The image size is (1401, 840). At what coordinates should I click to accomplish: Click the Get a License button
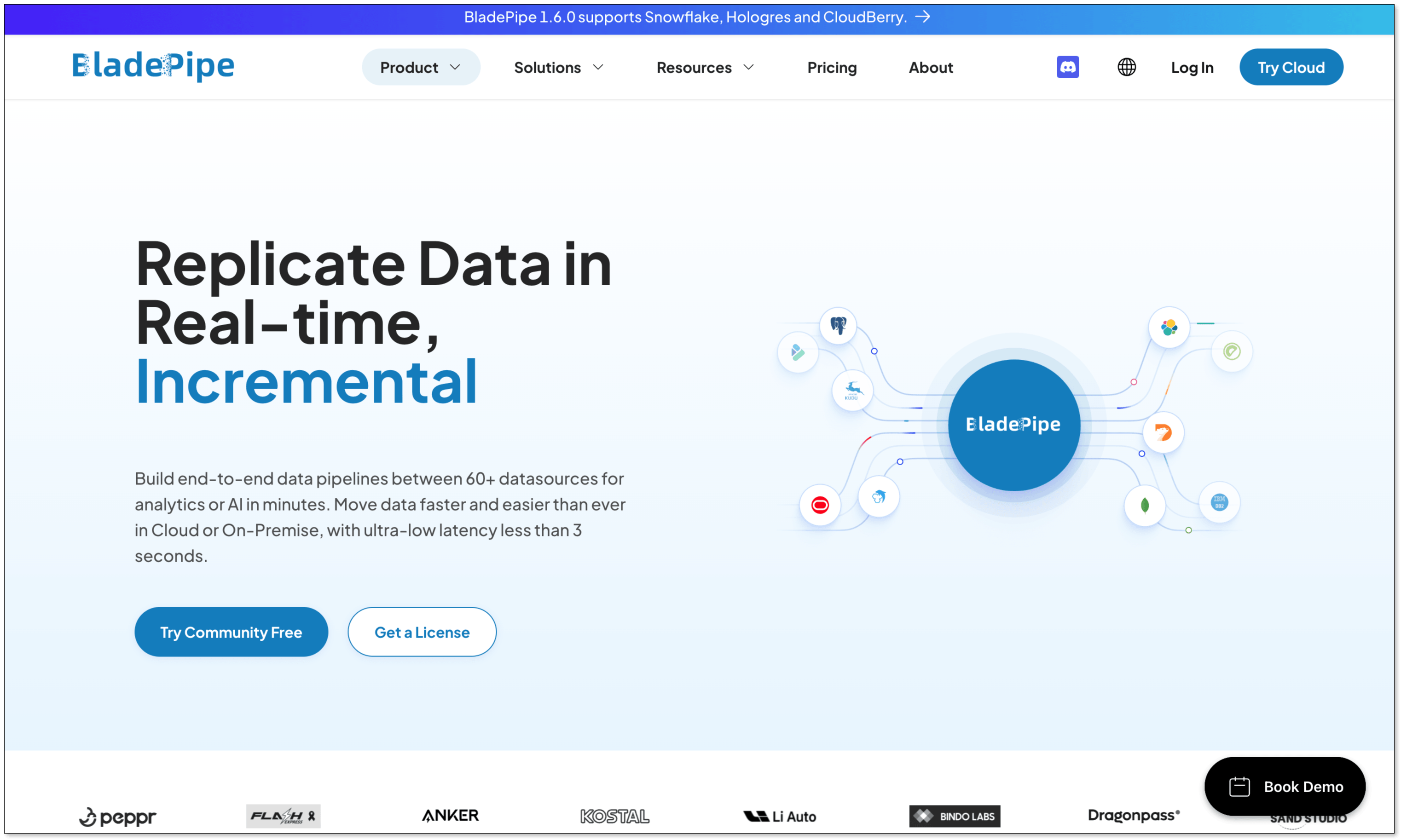(422, 632)
